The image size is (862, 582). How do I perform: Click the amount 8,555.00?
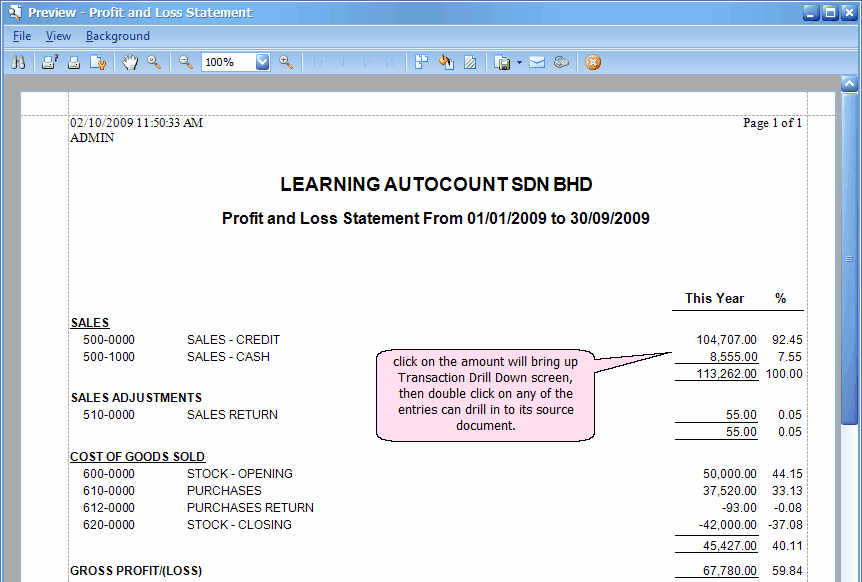pos(733,357)
